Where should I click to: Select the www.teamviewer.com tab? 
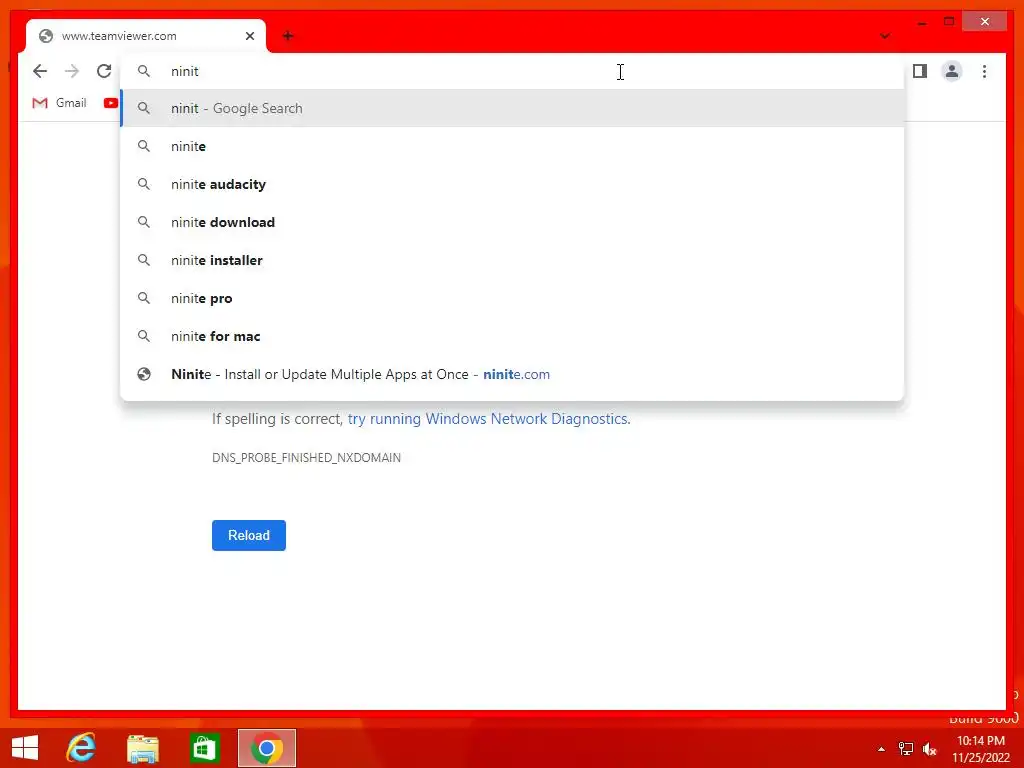(146, 36)
